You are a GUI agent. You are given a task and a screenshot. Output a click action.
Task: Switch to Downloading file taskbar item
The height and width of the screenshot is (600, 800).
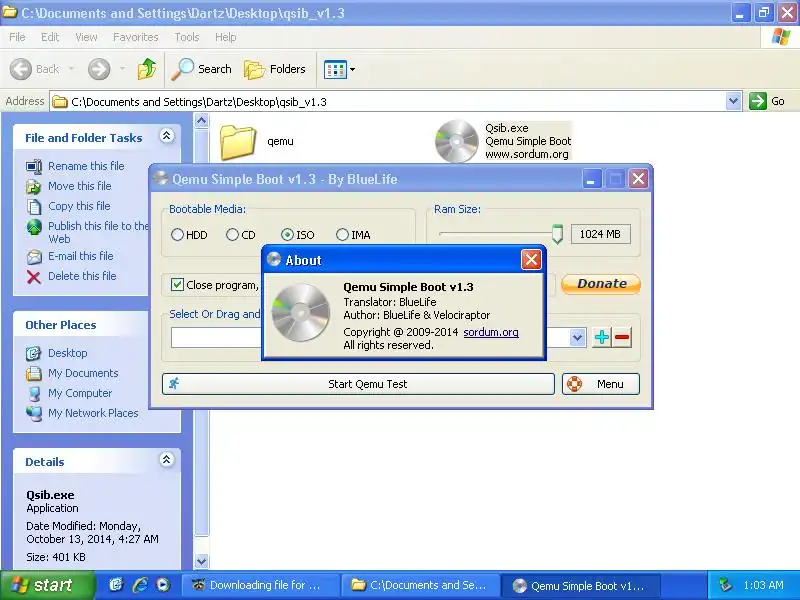tap(259, 585)
